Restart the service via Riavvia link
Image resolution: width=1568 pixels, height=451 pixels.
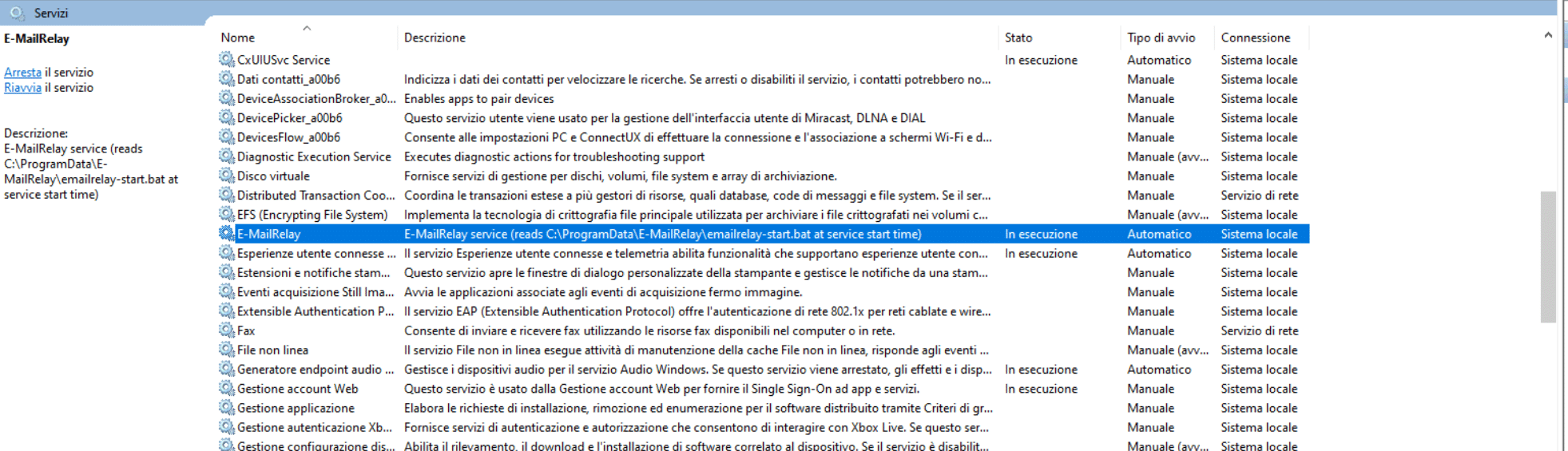22,88
